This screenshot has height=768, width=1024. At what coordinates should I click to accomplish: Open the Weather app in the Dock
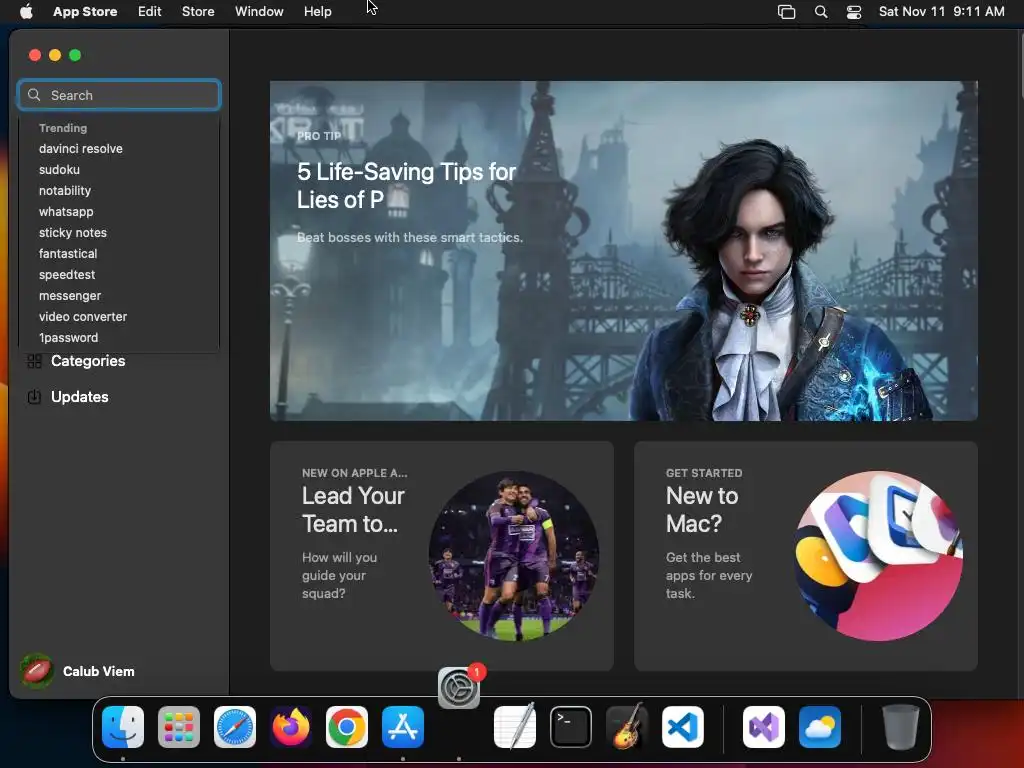(820, 727)
